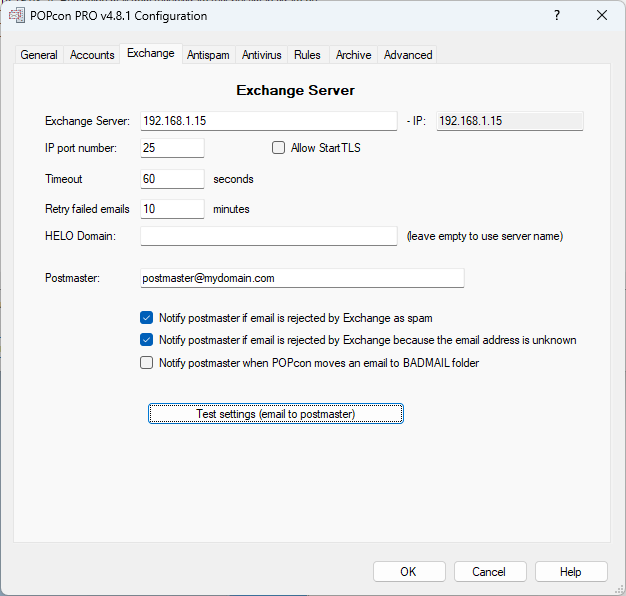Screen dimensions: 626x596
Task: Go to the Antispam tab
Action: (208, 55)
